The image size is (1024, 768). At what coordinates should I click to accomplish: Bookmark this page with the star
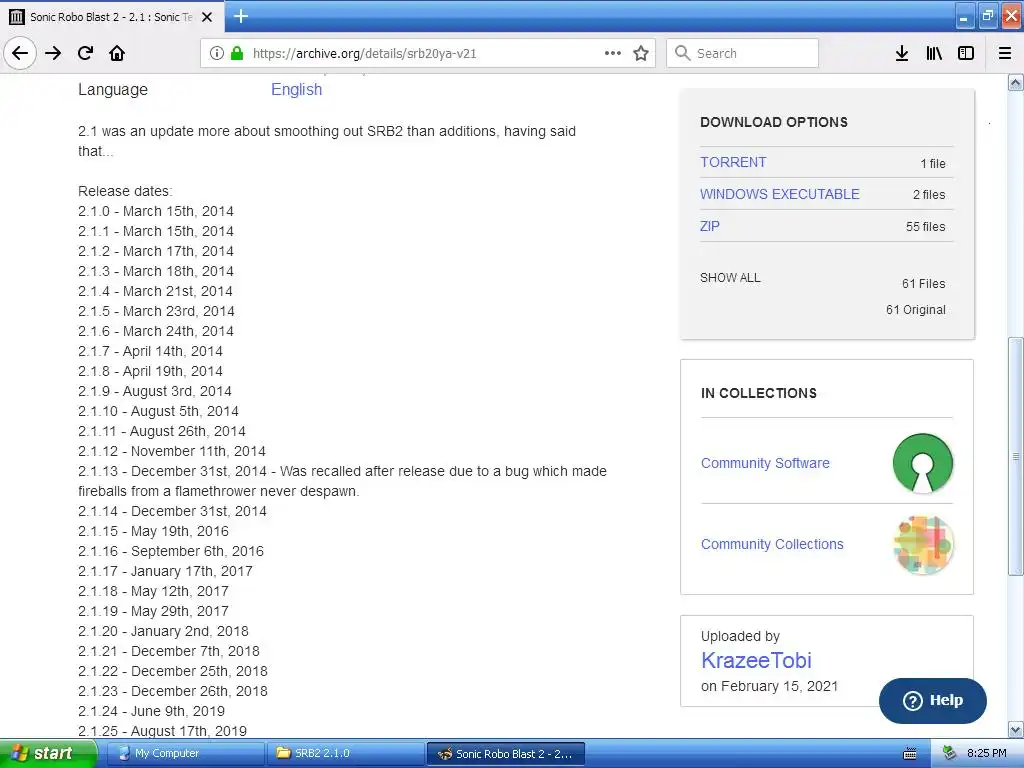[641, 53]
